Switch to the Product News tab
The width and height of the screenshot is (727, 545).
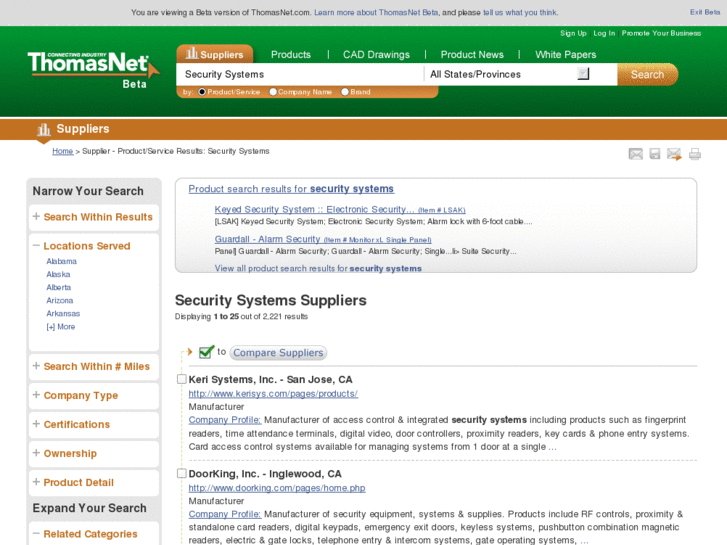[x=472, y=55]
